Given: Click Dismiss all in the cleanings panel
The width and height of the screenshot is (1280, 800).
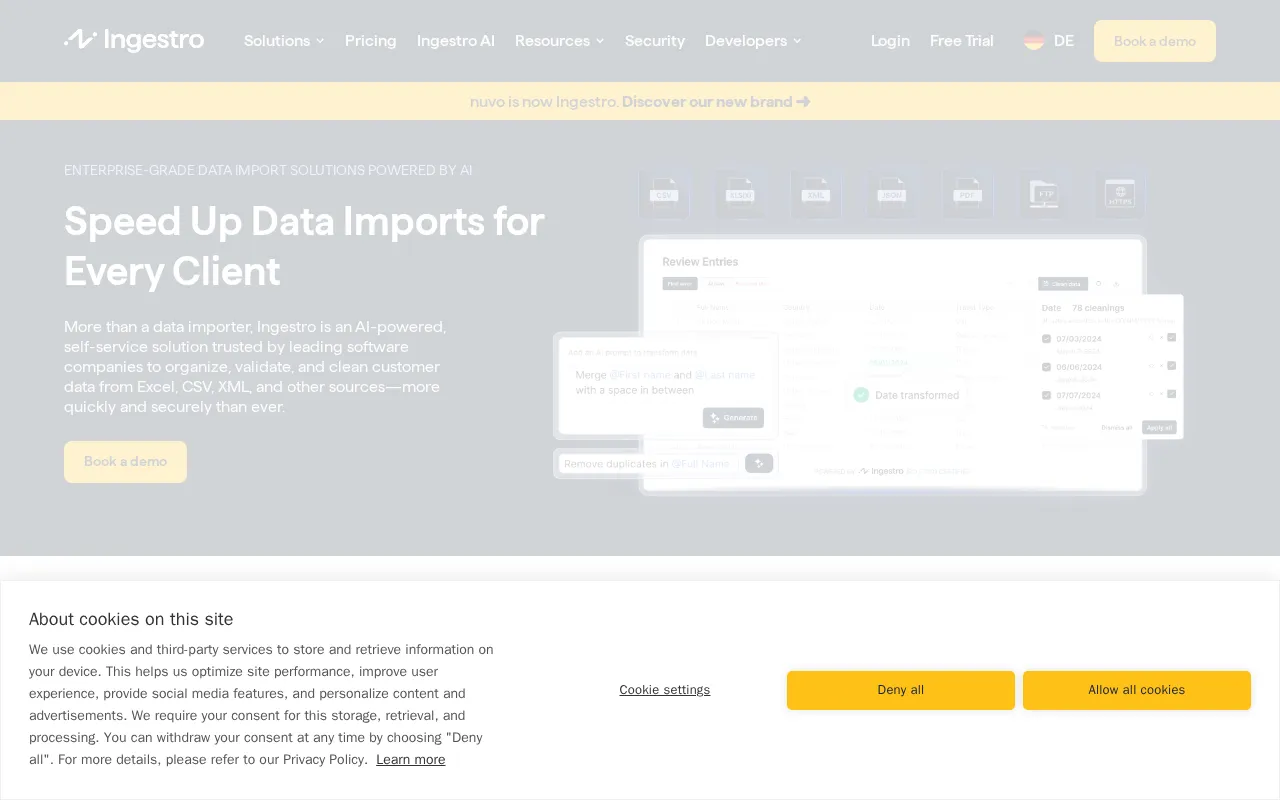Looking at the screenshot, I should coord(1116,427).
